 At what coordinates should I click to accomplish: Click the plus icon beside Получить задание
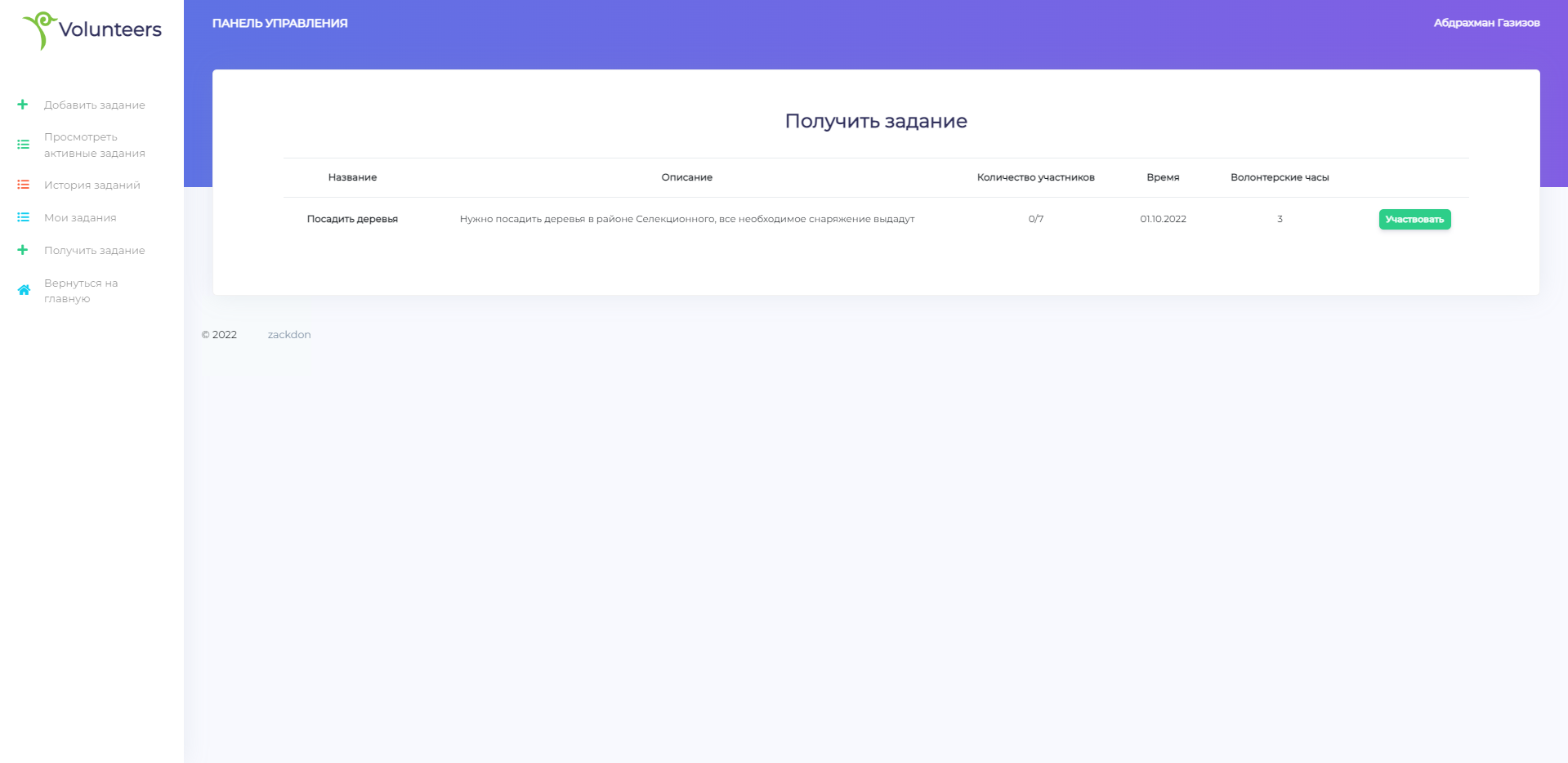[x=23, y=250]
